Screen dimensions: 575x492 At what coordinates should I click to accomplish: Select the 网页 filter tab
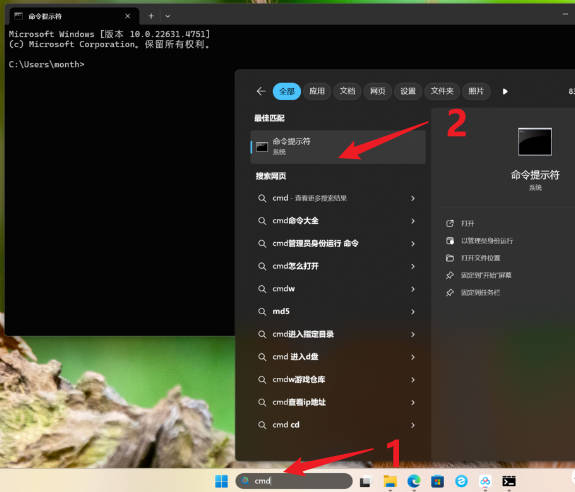pos(377,91)
